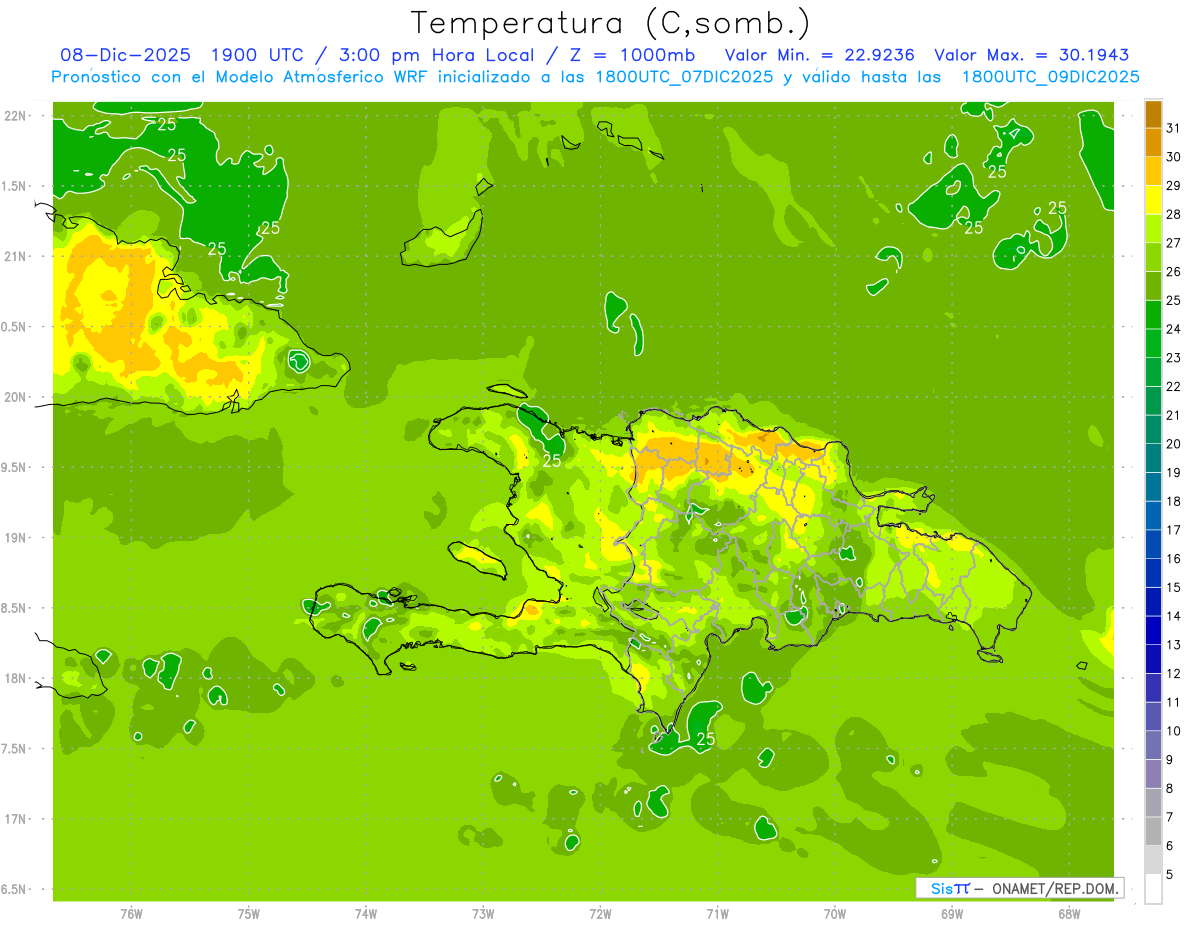Screen dimensions: 1200x927
Task: Click the legend value 28
Action: point(1174,214)
